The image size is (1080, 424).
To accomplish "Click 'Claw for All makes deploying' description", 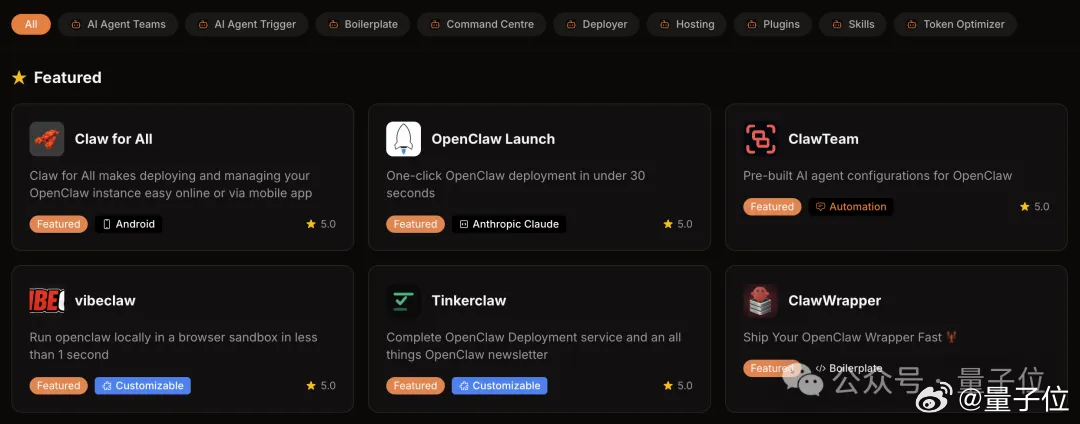I will point(171,184).
